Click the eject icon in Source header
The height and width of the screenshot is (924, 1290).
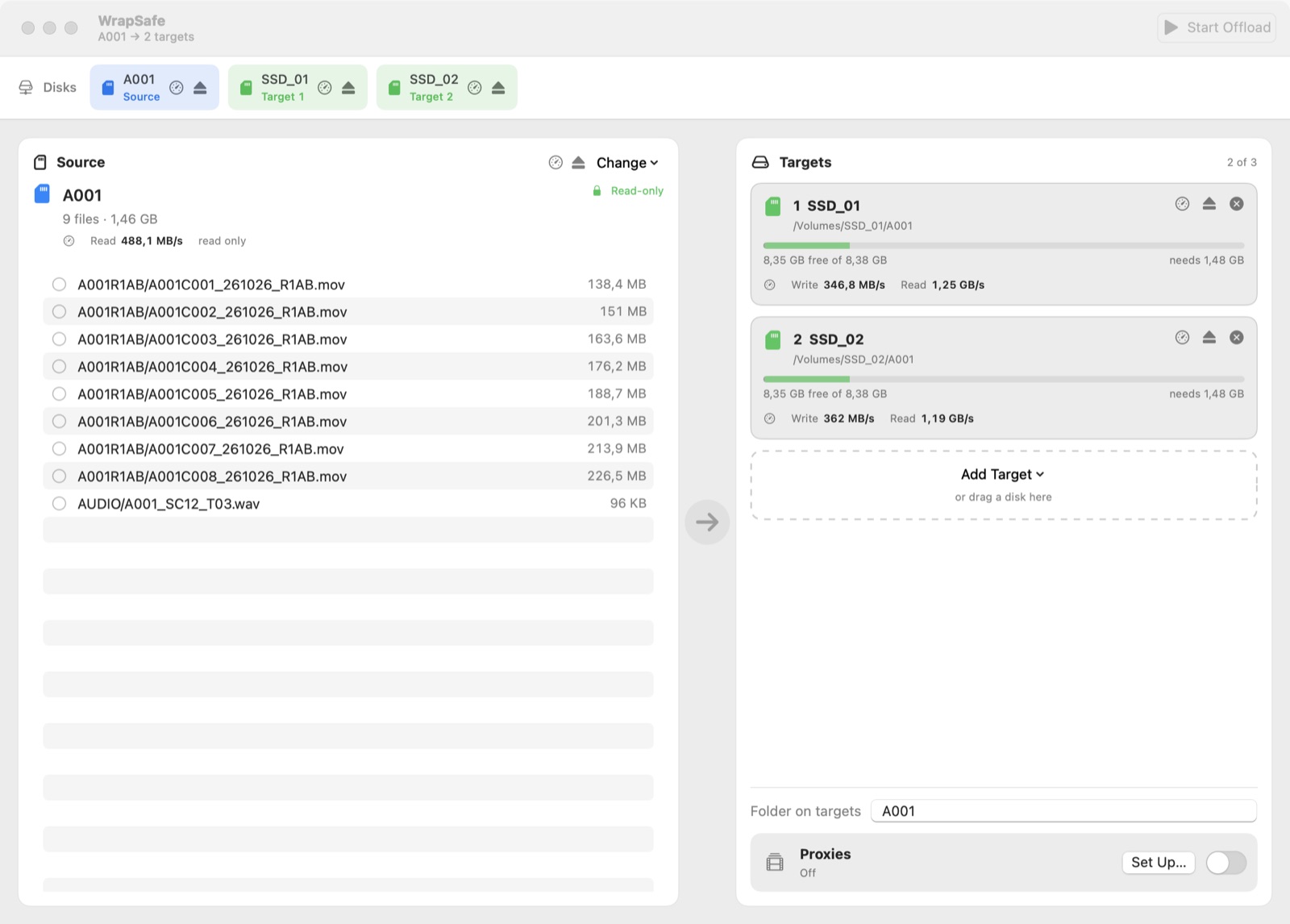[578, 163]
